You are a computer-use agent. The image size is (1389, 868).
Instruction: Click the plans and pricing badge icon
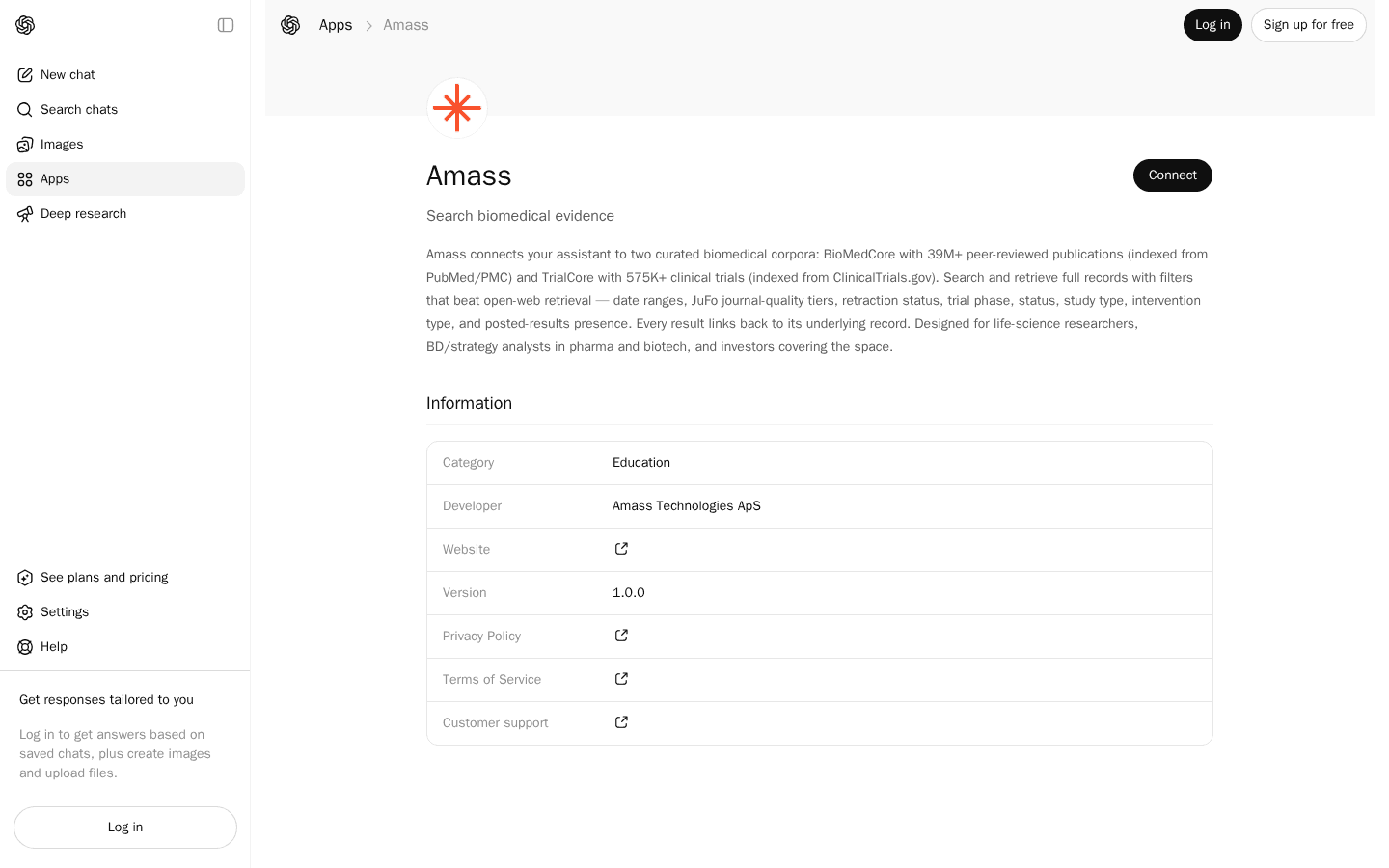click(25, 578)
